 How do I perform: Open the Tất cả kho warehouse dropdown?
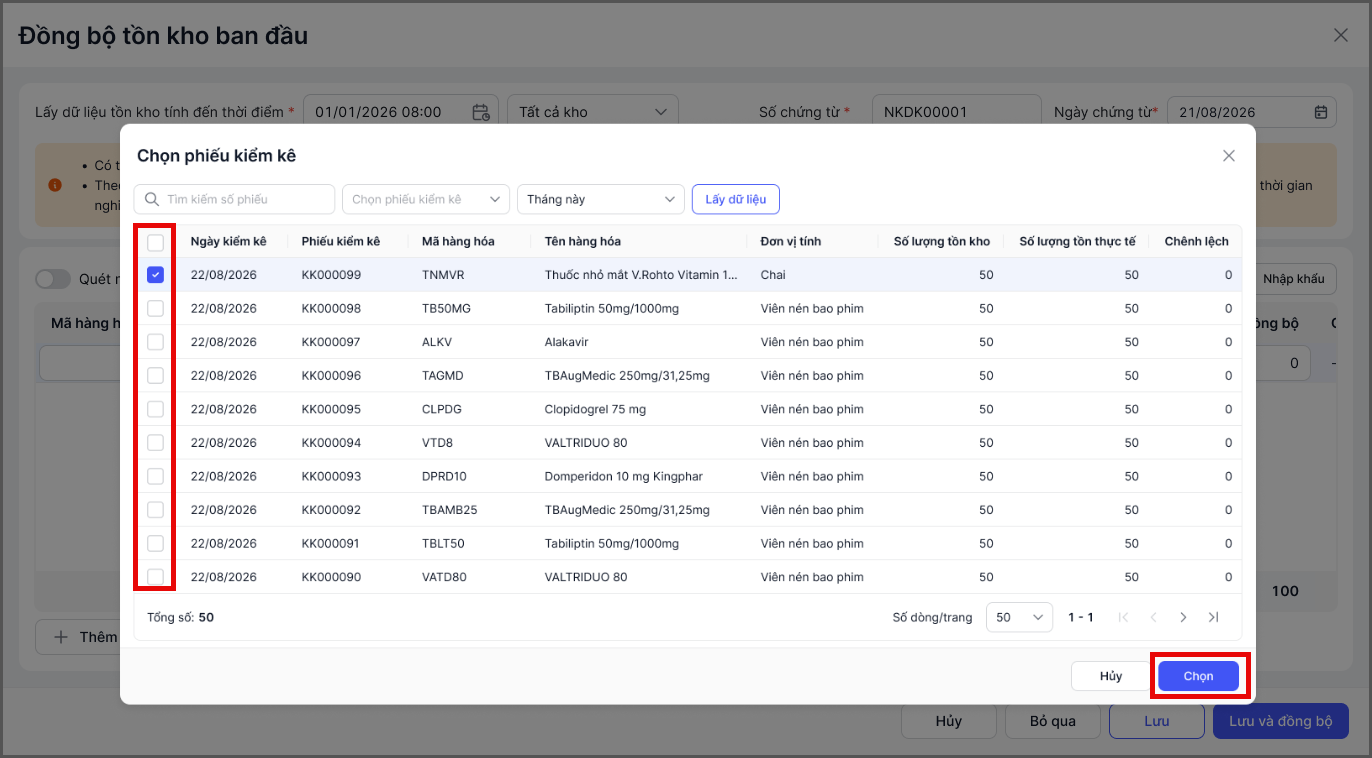[593, 112]
